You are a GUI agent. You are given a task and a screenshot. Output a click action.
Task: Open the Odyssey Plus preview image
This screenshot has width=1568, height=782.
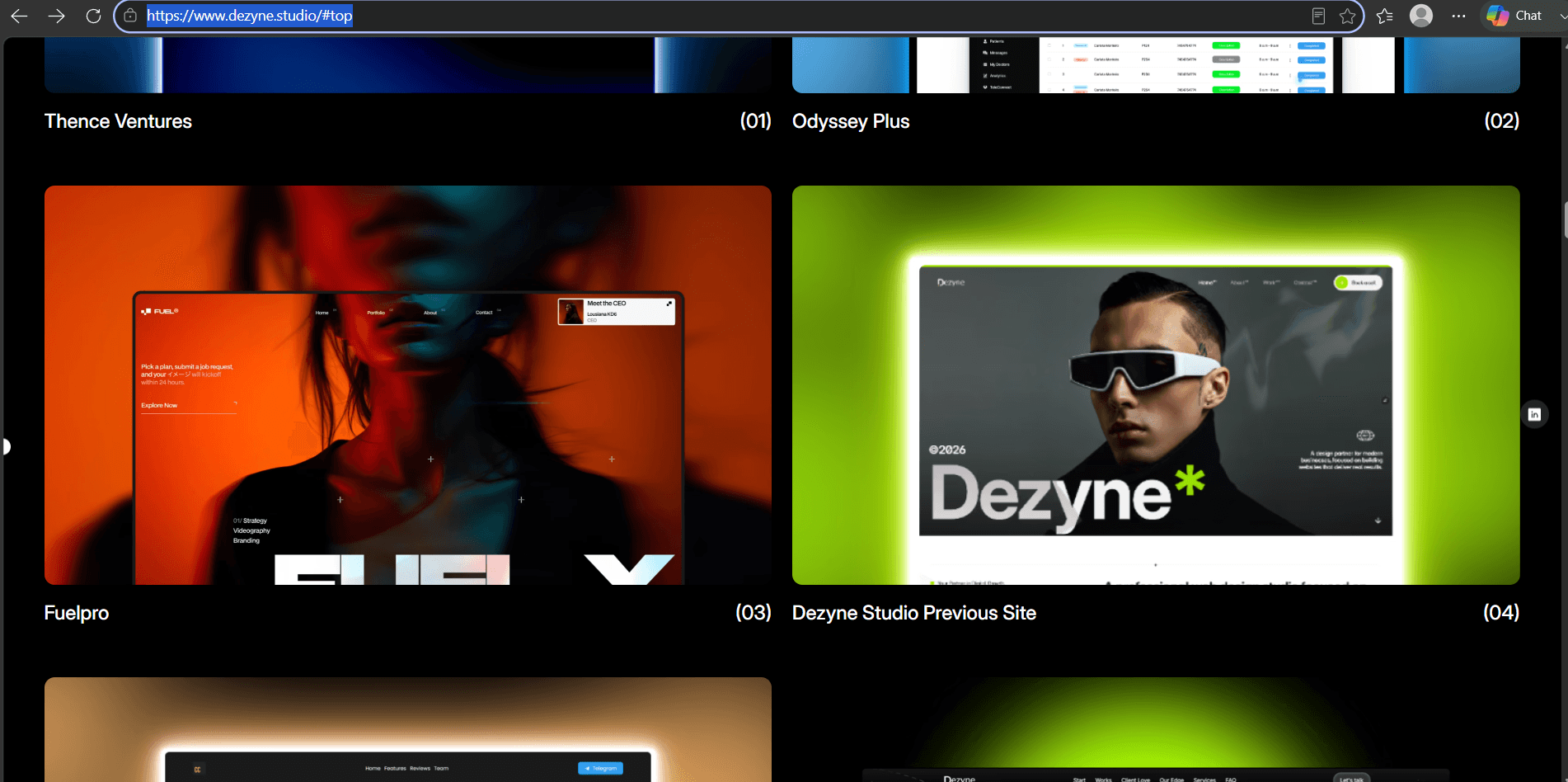click(x=1156, y=65)
